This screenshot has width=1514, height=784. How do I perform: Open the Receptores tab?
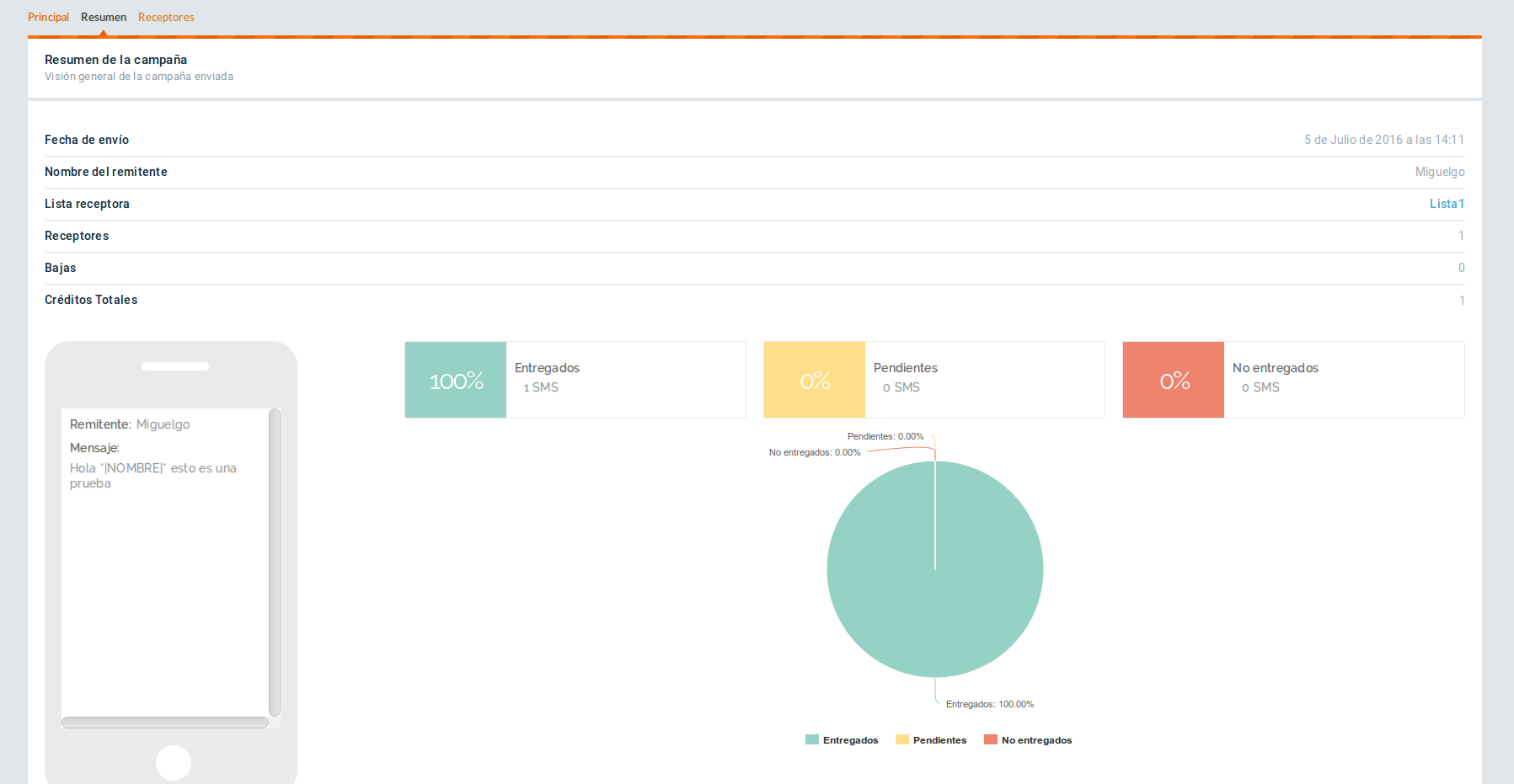coord(166,17)
